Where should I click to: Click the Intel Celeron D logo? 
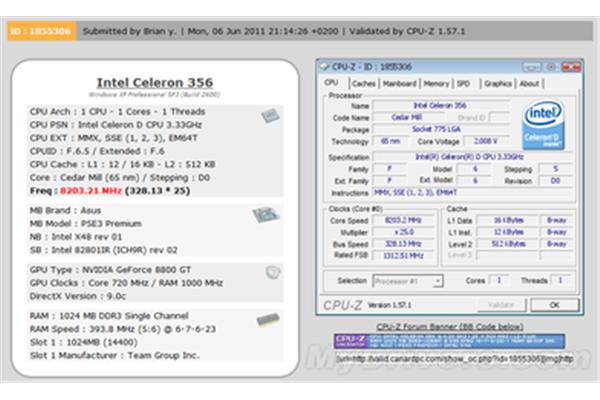(x=543, y=125)
